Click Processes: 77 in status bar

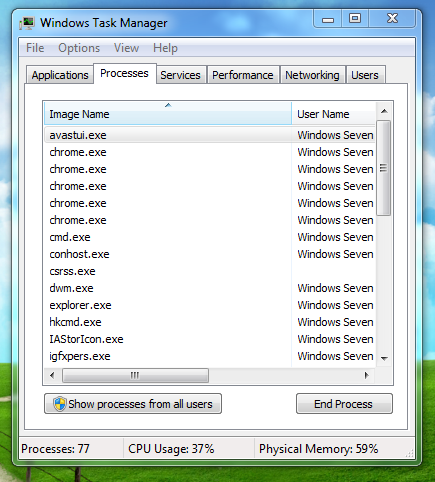(x=55, y=449)
